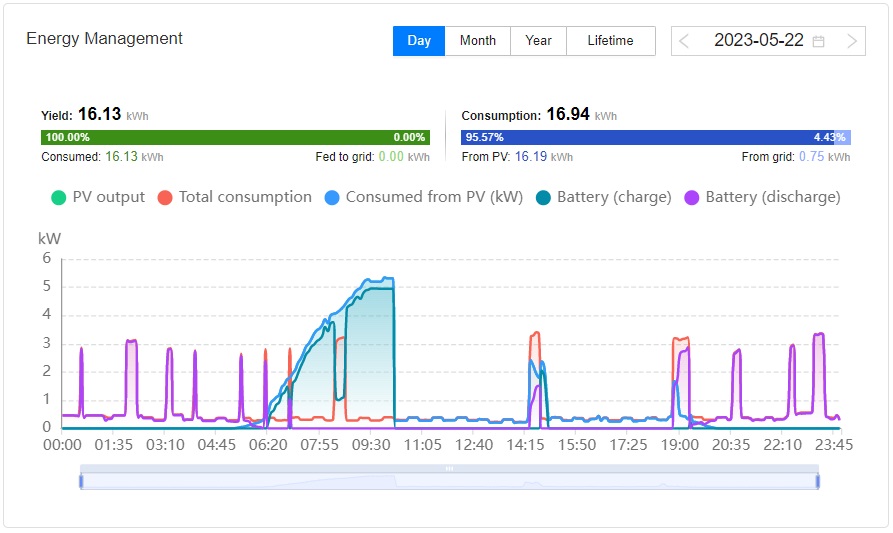Screen dimensions: 893x533
Task: Toggle Battery (discharge) legend item
Action: (762, 197)
